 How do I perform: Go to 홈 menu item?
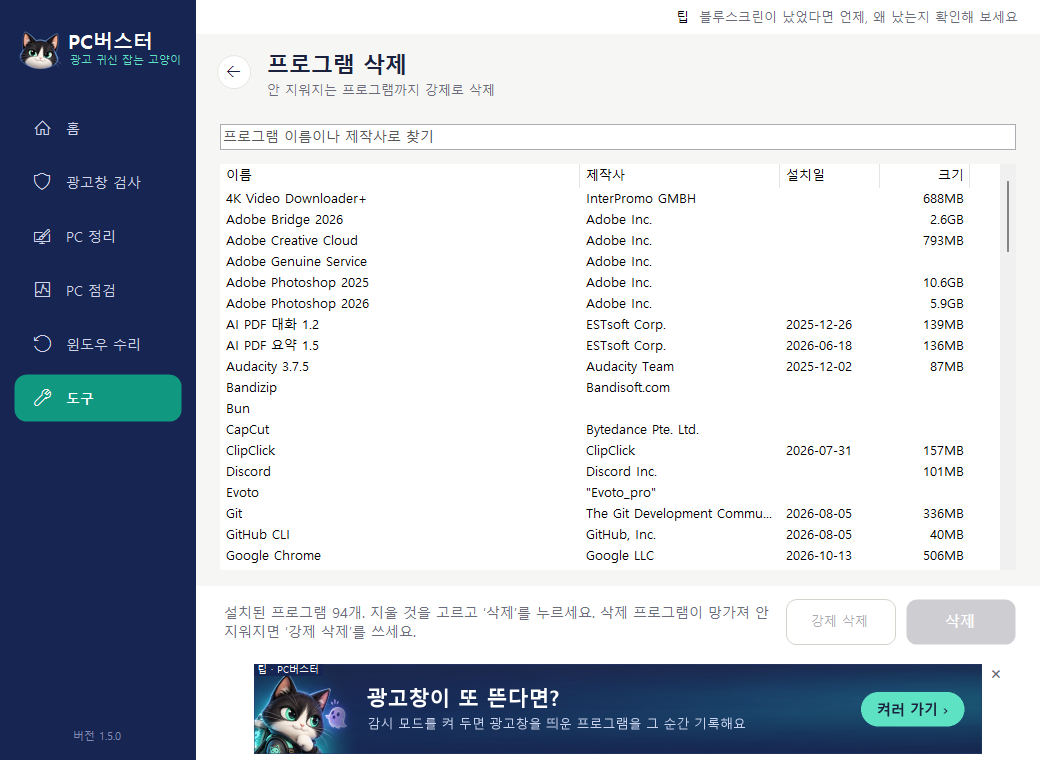click(x=98, y=128)
